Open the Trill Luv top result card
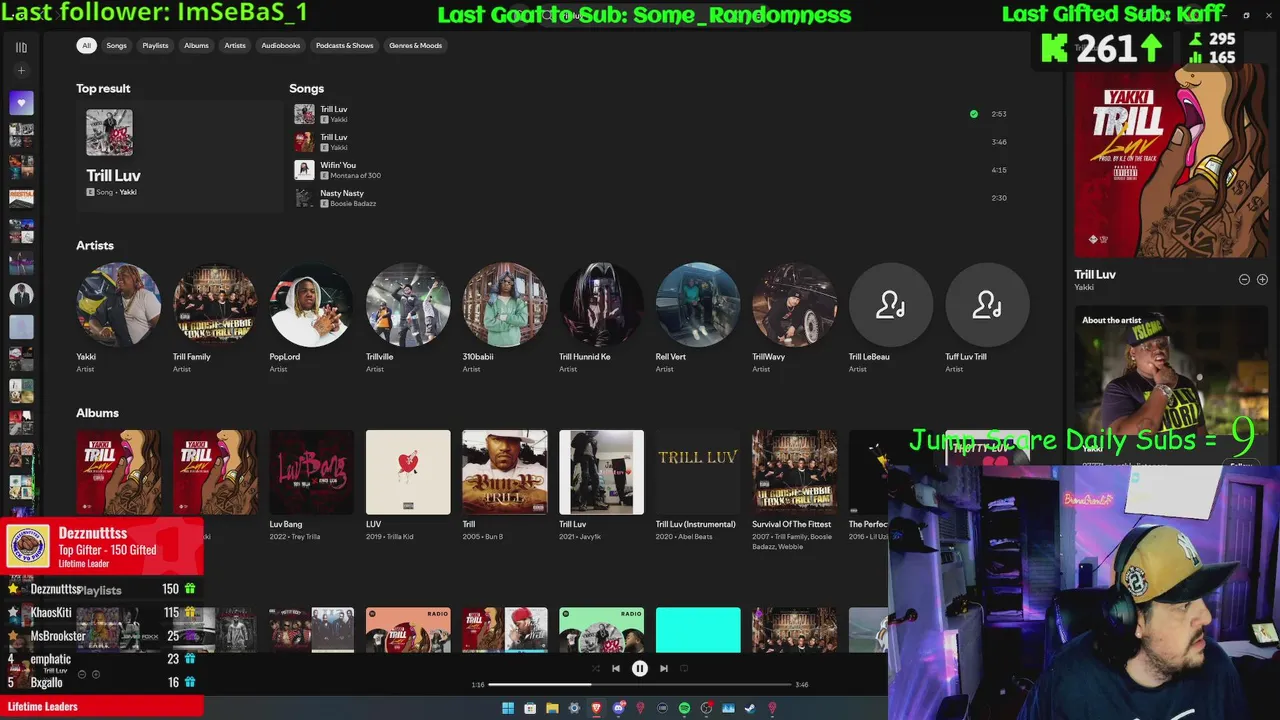Image resolution: width=1280 pixels, height=720 pixels. tap(180, 155)
